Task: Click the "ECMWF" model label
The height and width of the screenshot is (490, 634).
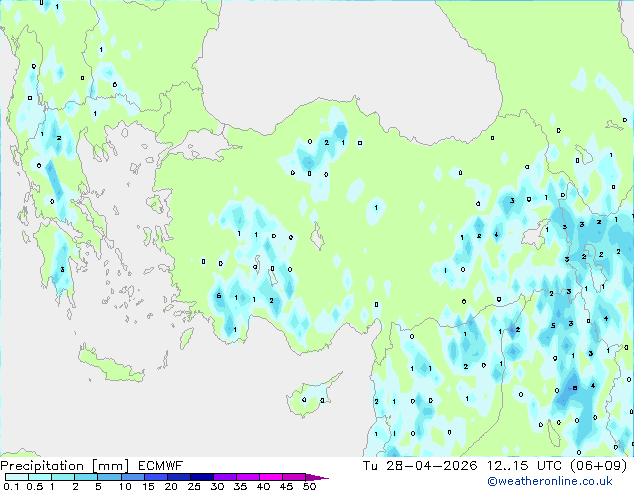Action: click(161, 466)
